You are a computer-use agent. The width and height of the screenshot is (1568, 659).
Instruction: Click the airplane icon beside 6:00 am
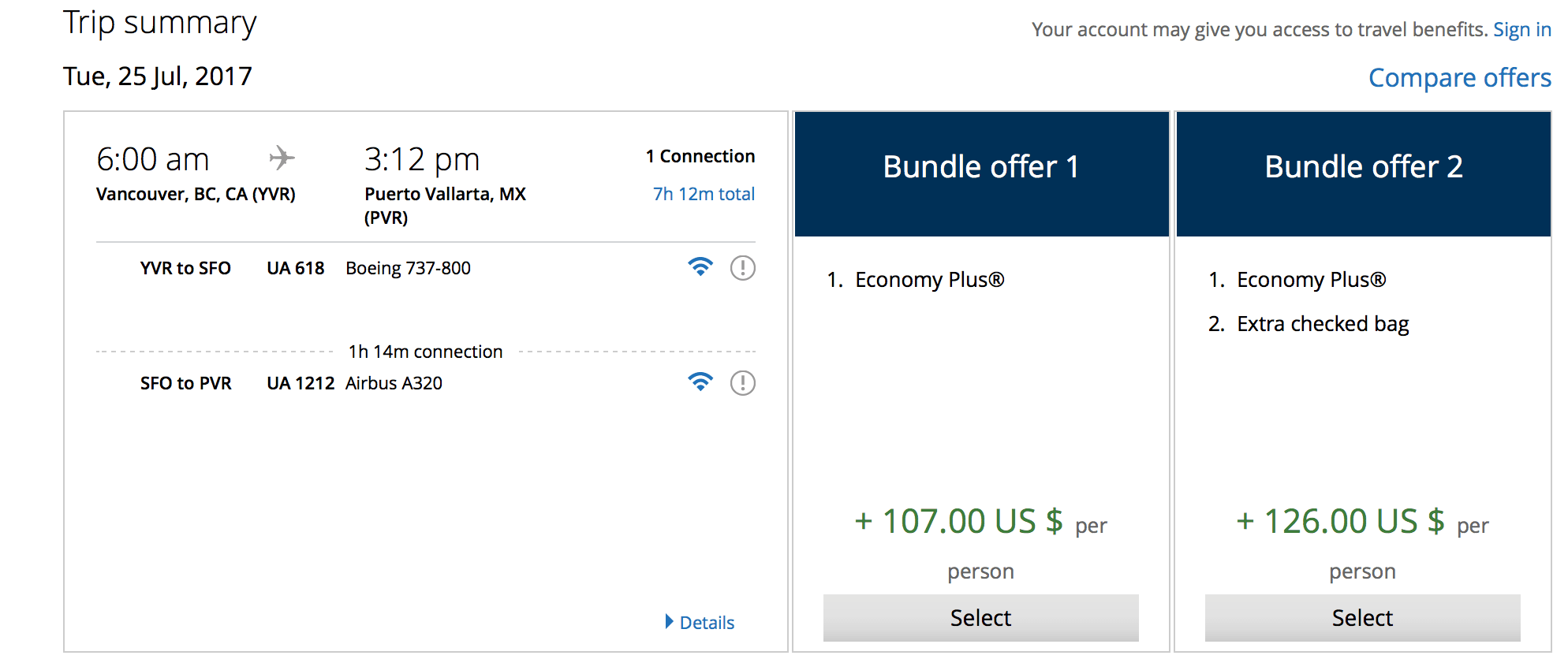coord(282,158)
